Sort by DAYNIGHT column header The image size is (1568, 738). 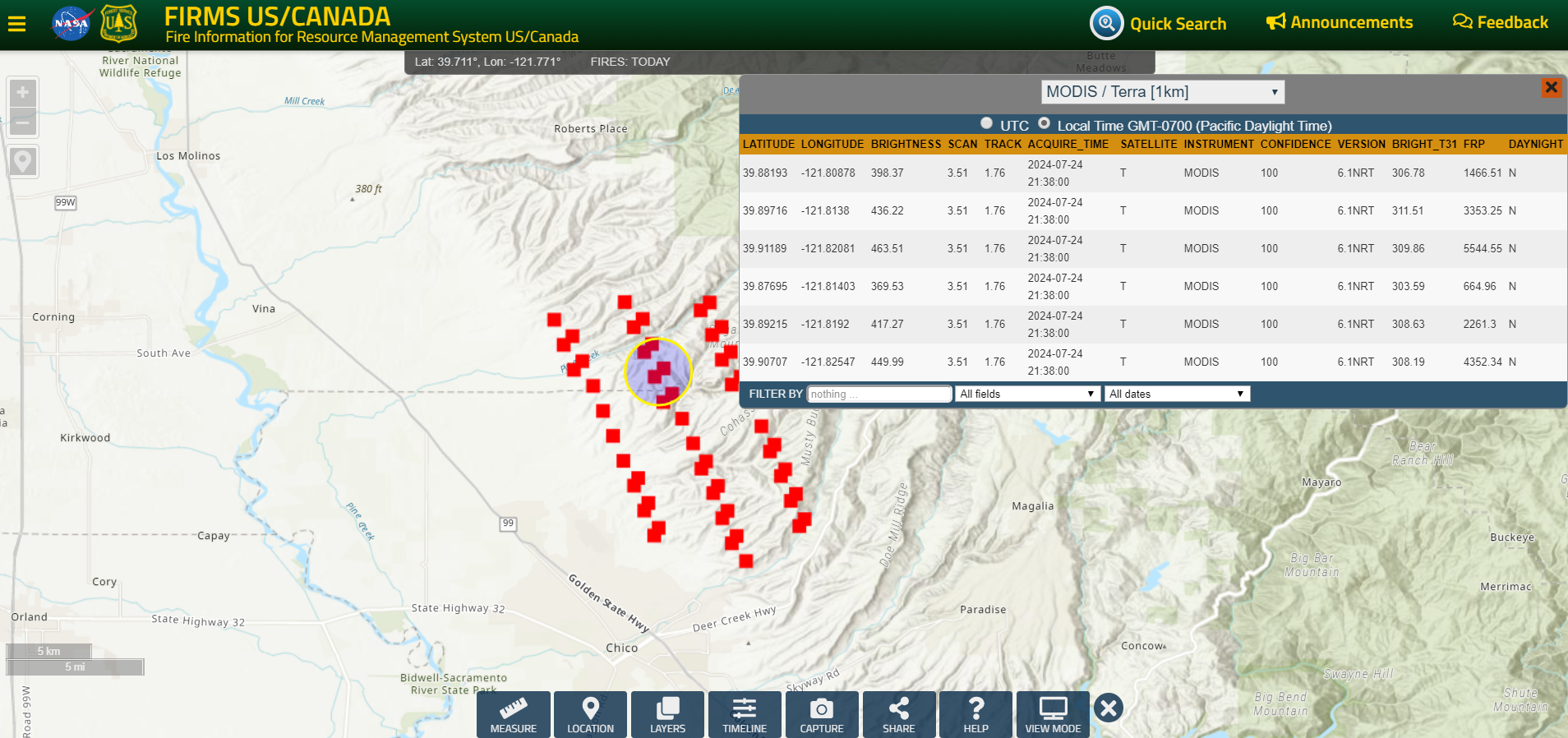pos(1536,144)
